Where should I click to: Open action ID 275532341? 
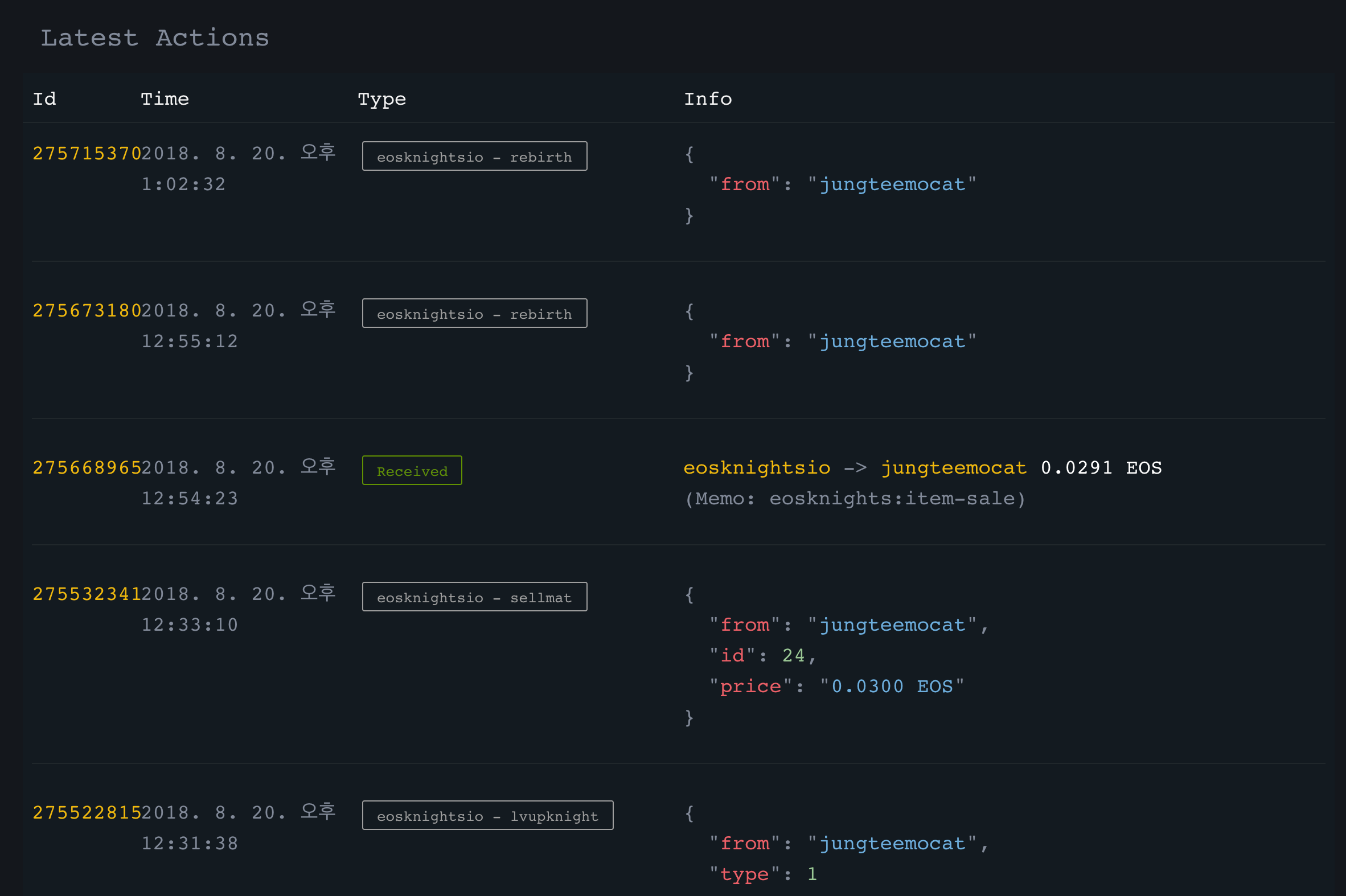coord(87,594)
